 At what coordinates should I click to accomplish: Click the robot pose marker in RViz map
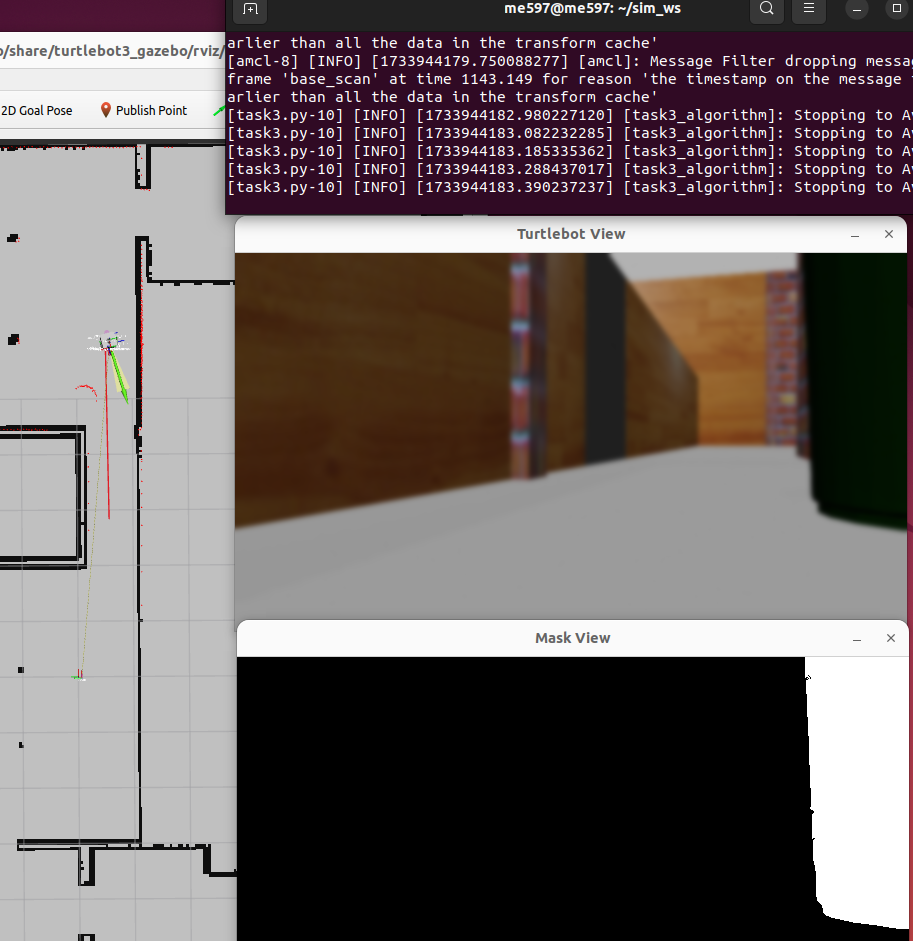coord(108,344)
